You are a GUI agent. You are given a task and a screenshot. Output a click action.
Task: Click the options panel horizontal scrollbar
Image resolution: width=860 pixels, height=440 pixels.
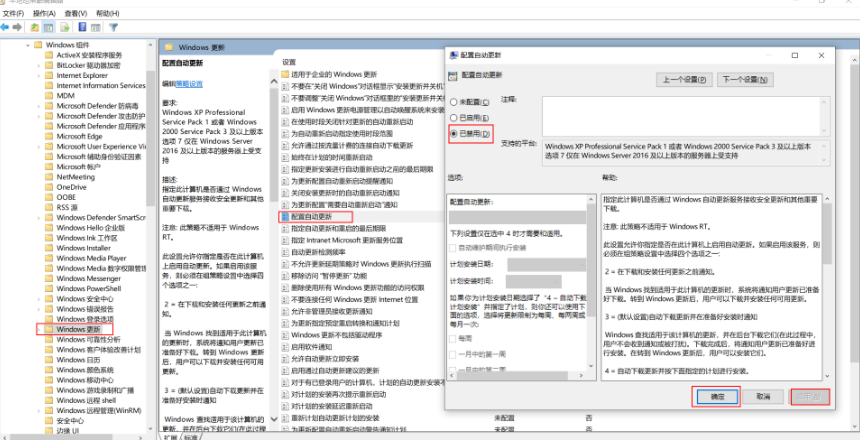517,374
